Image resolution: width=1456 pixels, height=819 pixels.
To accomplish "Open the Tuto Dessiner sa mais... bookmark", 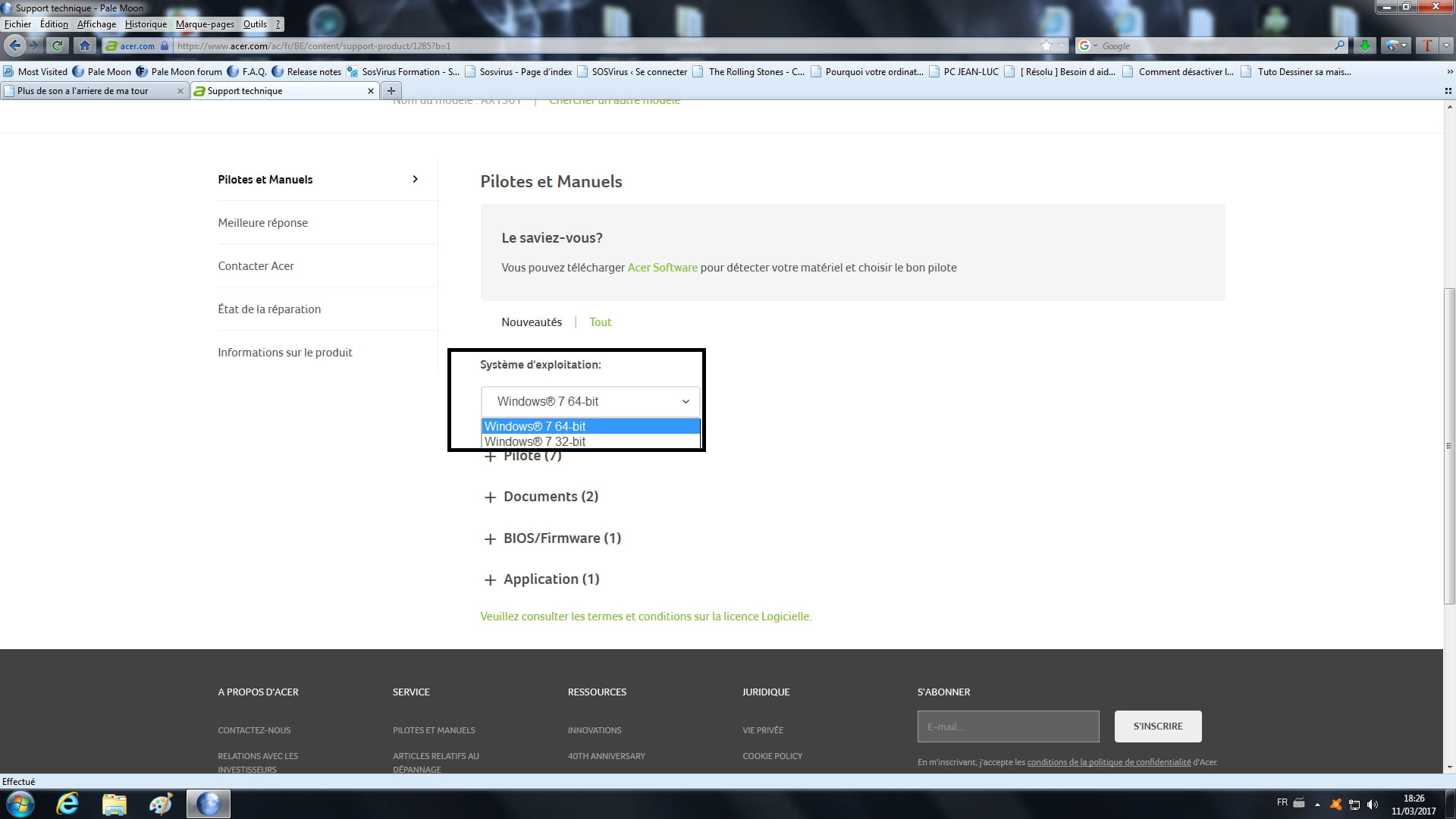I will 1296,72.
